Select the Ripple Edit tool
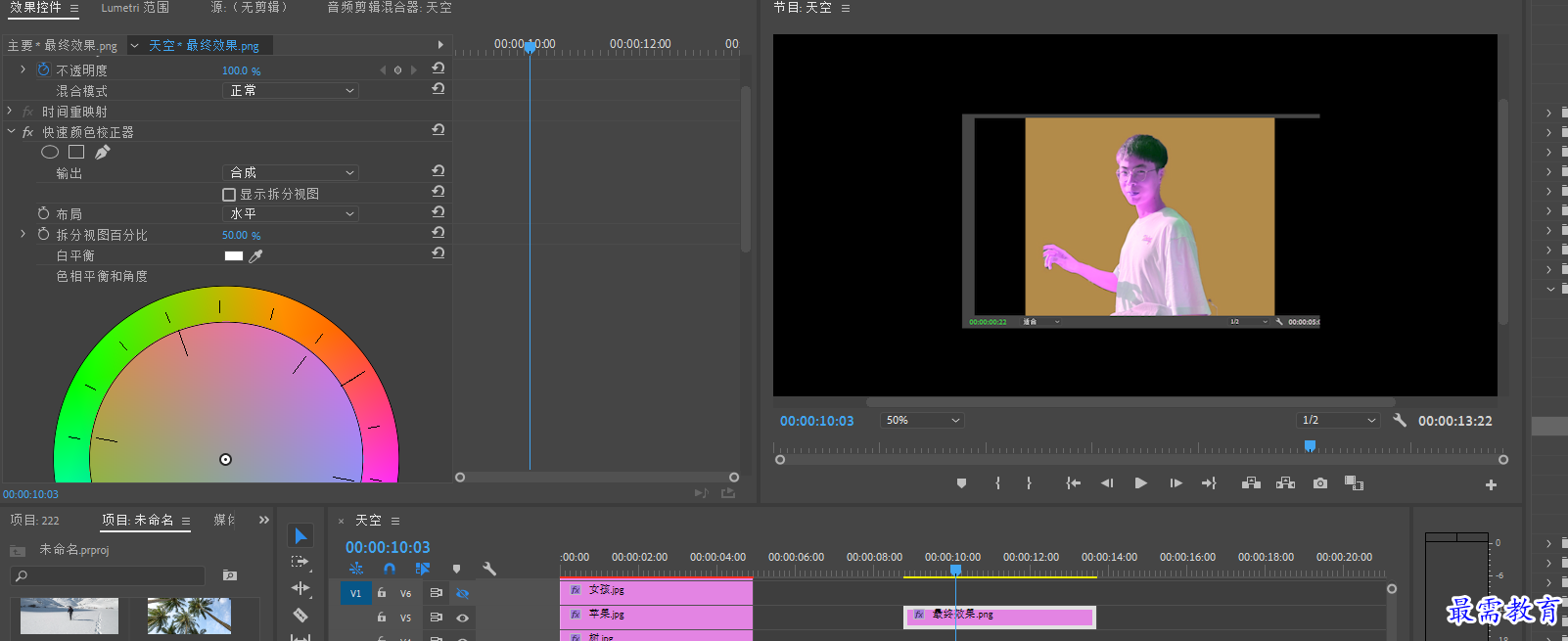 300,588
